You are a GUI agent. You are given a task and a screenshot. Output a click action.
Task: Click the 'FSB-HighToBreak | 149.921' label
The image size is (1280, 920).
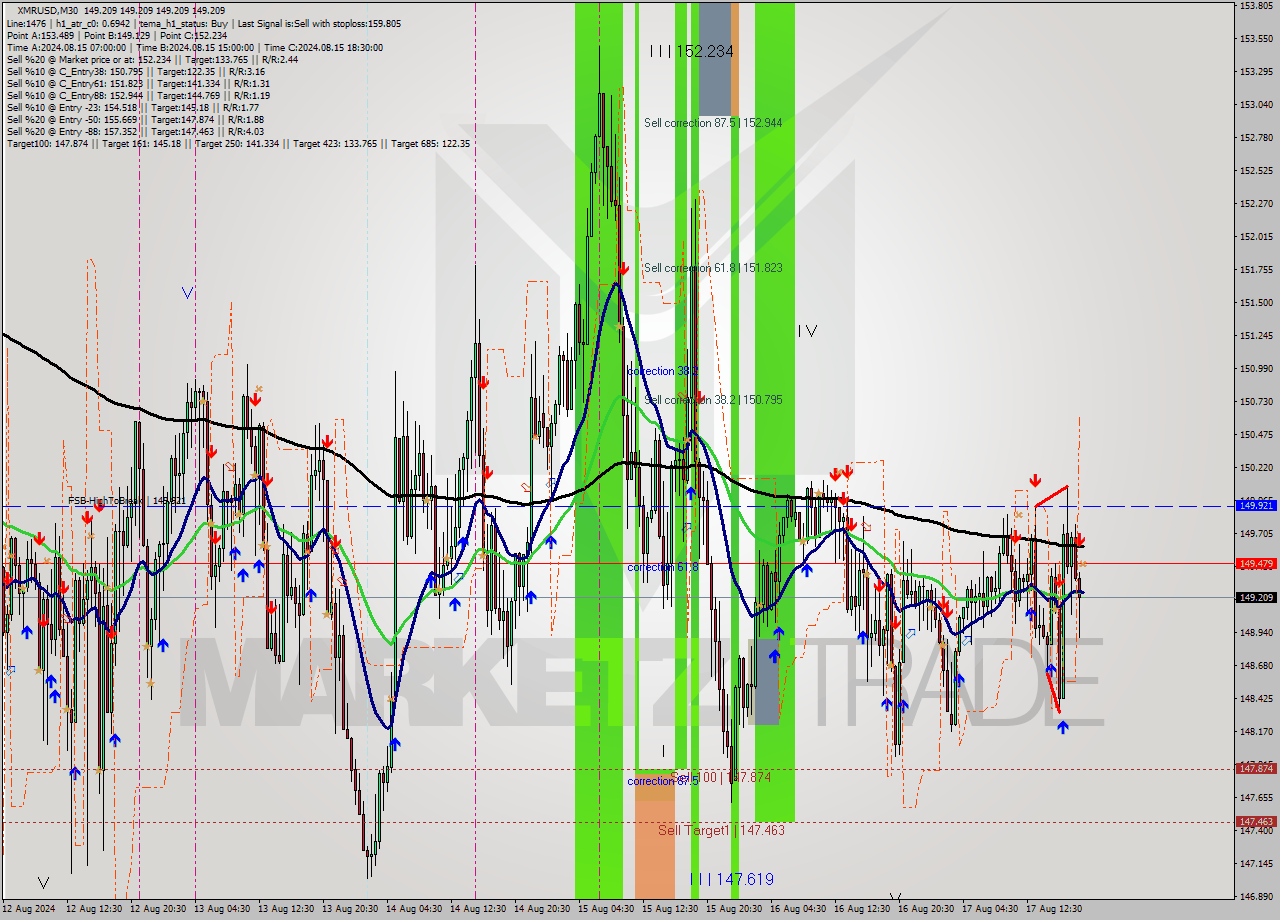pyautogui.click(x=127, y=500)
